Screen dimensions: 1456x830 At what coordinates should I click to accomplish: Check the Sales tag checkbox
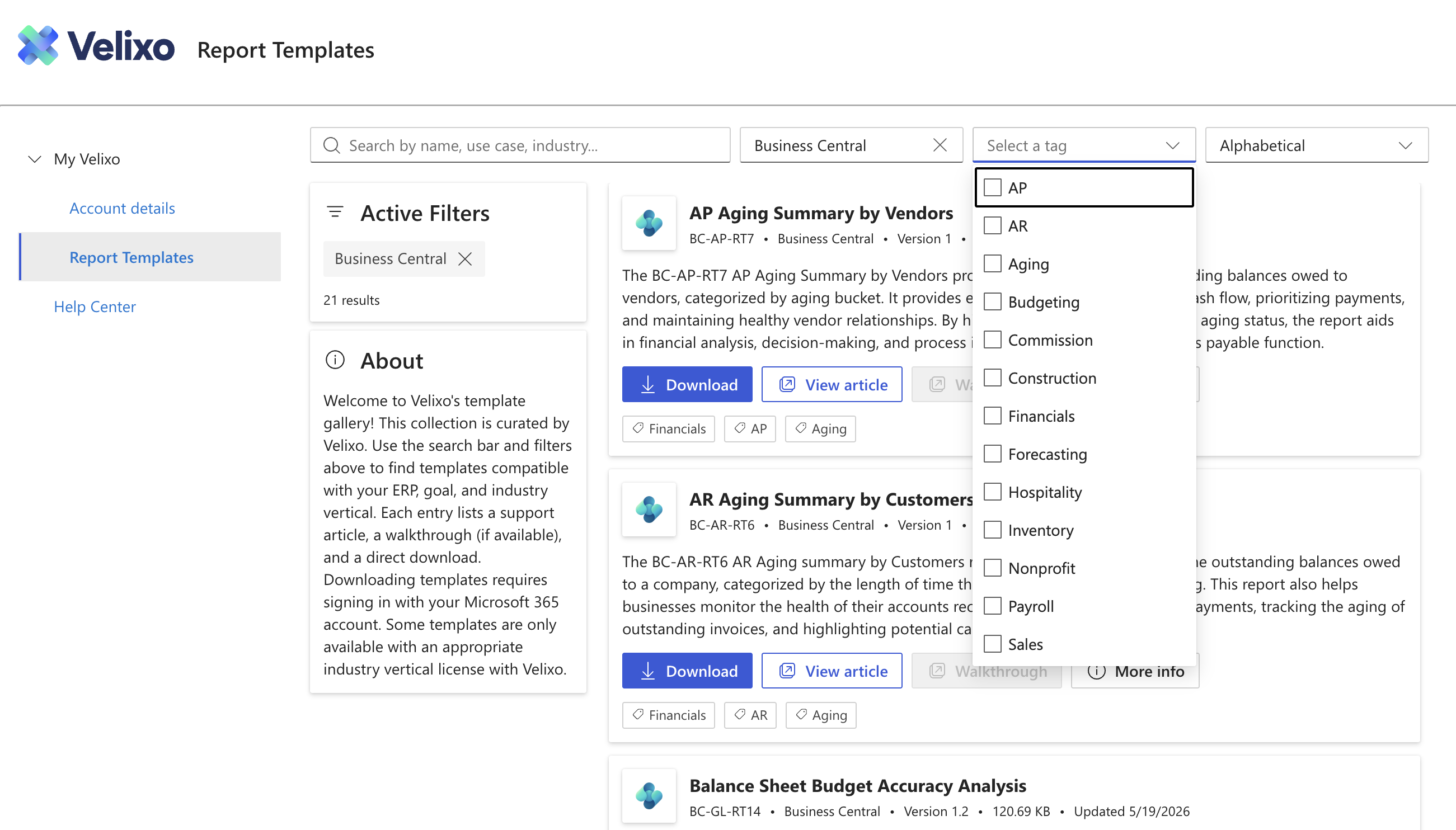[992, 644]
